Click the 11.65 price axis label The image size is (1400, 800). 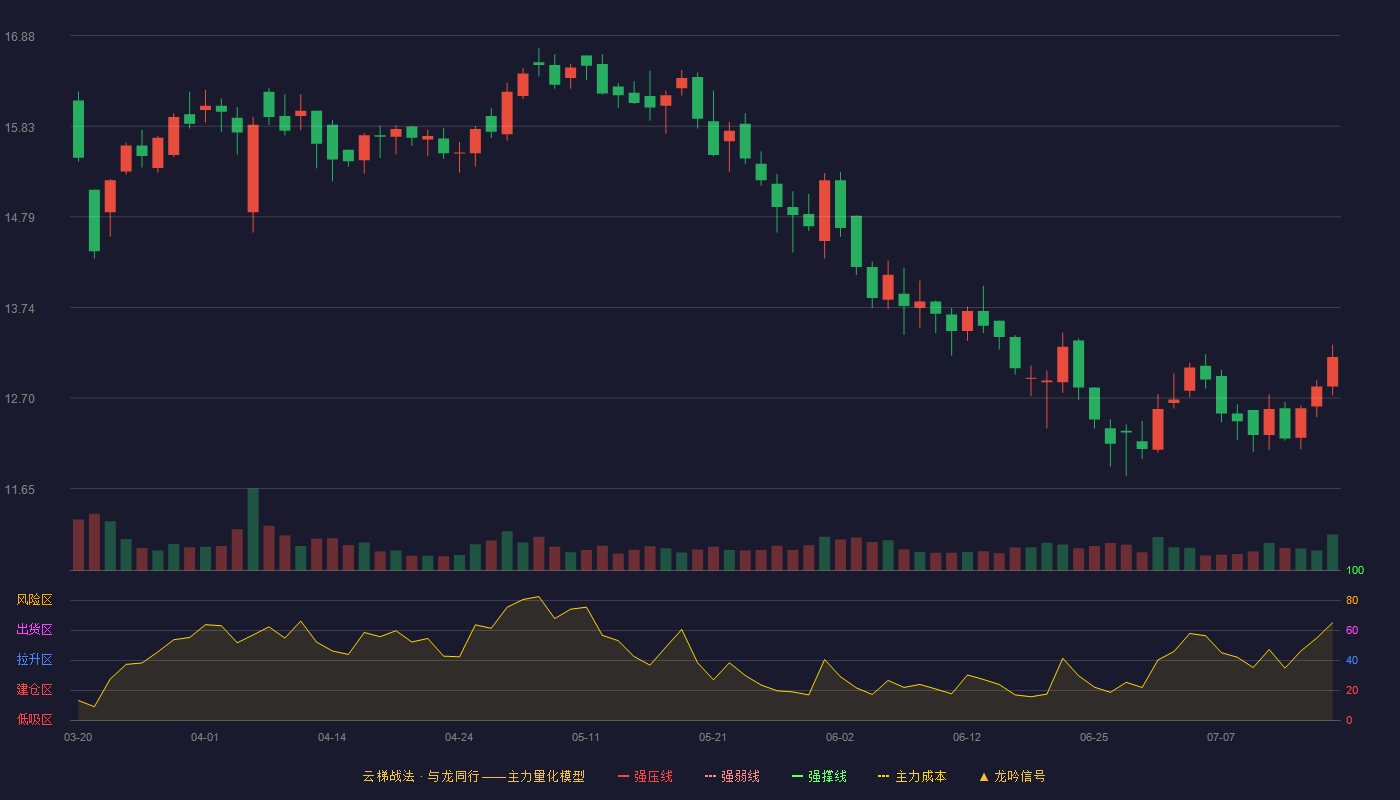pyautogui.click(x=19, y=490)
